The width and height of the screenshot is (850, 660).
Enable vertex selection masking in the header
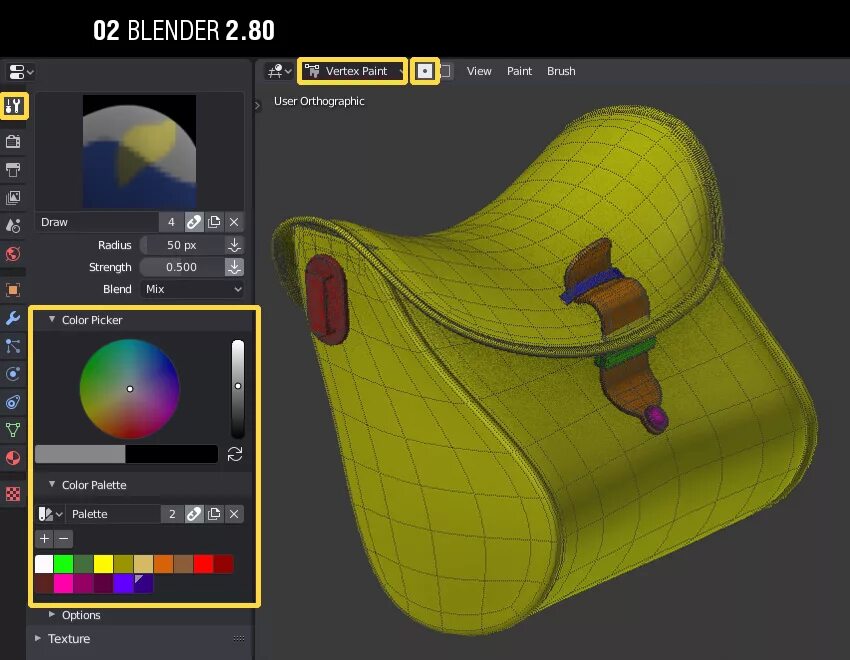(x=446, y=71)
